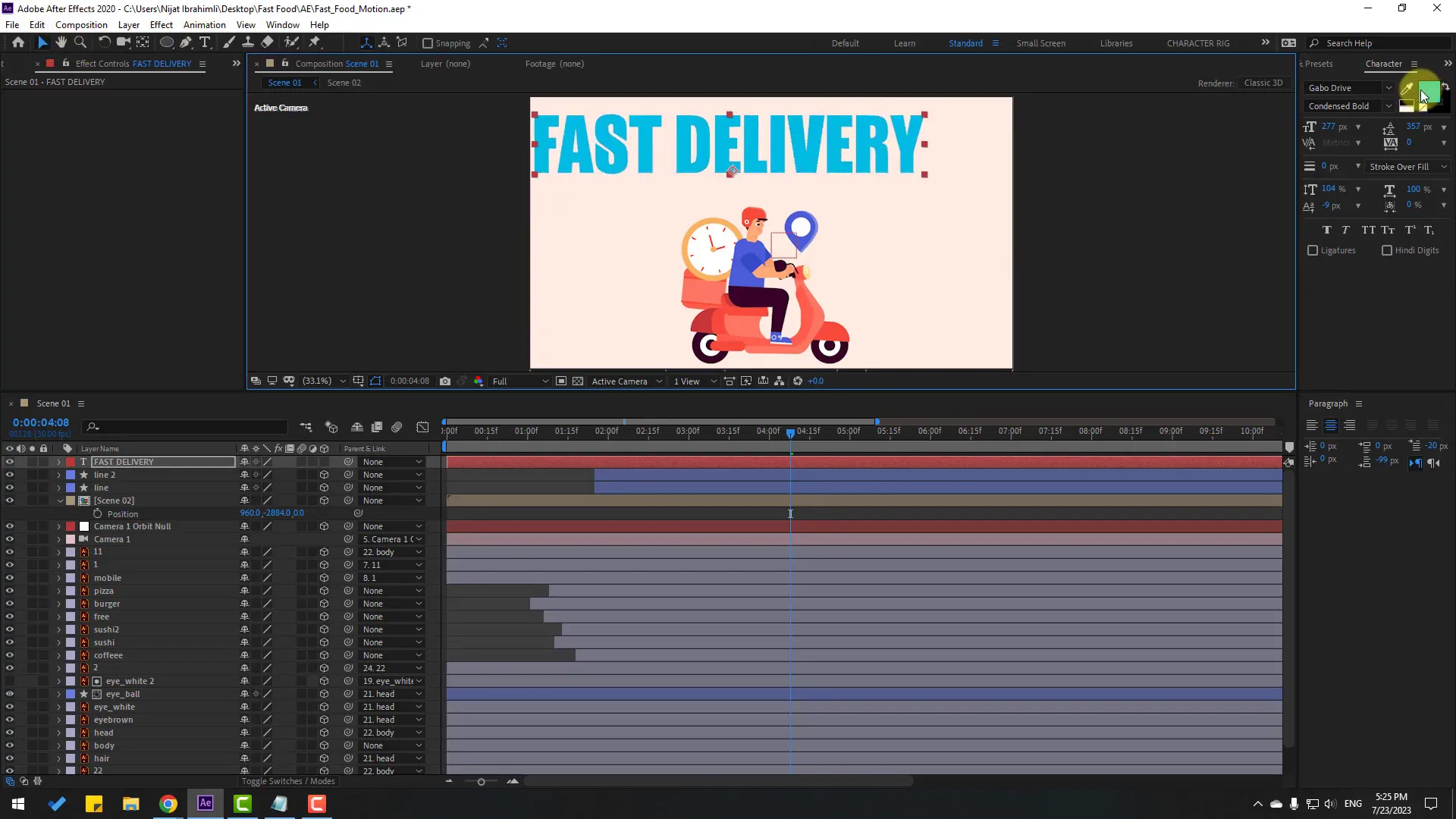
Task: Take a snapshot of the composition
Action: 445,381
